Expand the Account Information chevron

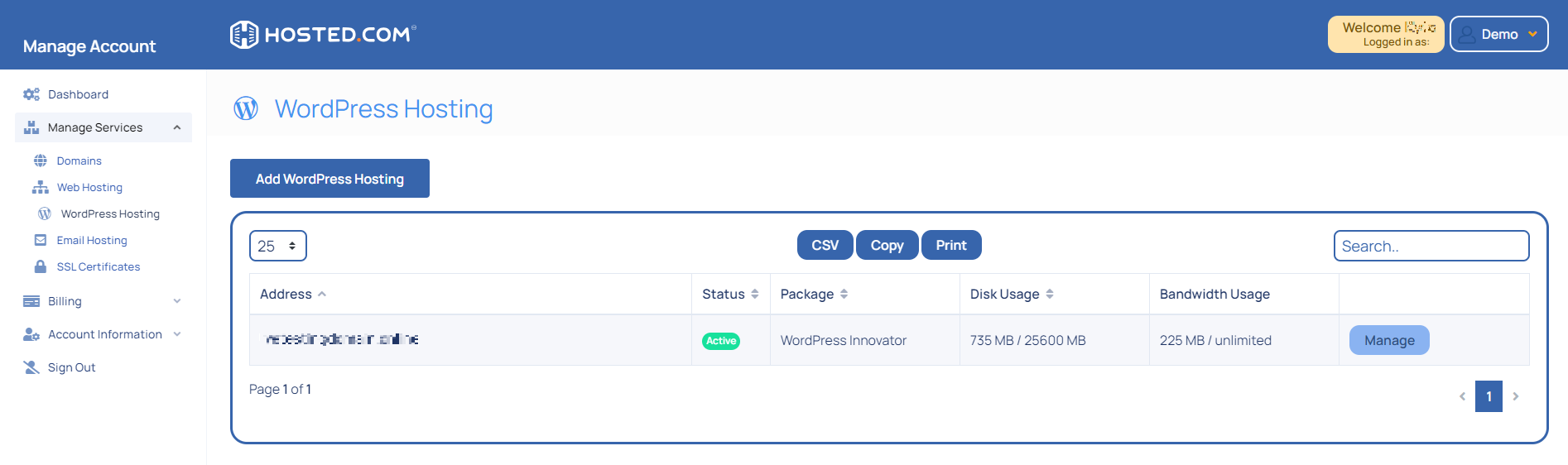click(x=177, y=334)
